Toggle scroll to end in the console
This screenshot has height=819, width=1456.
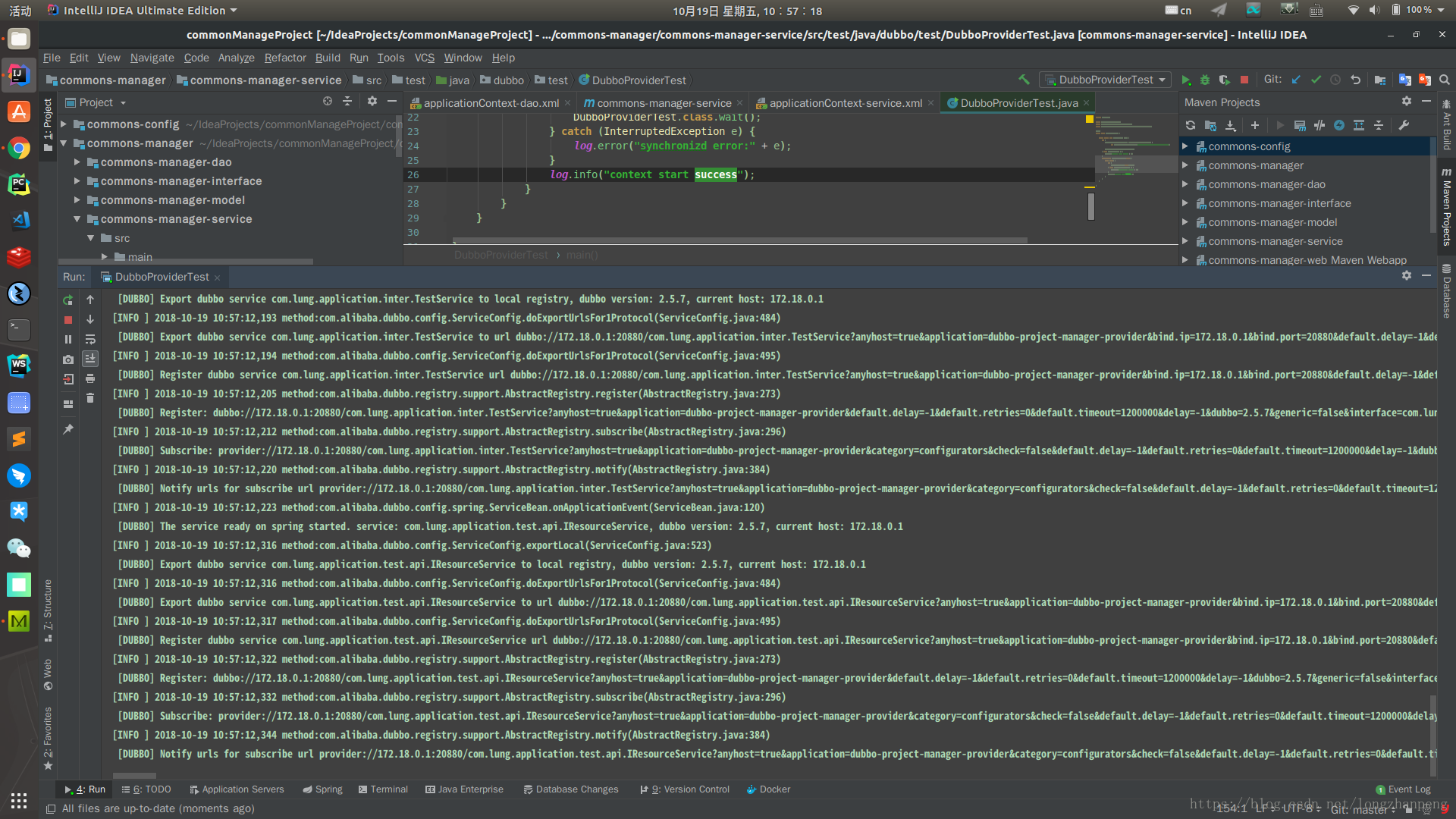(x=90, y=359)
